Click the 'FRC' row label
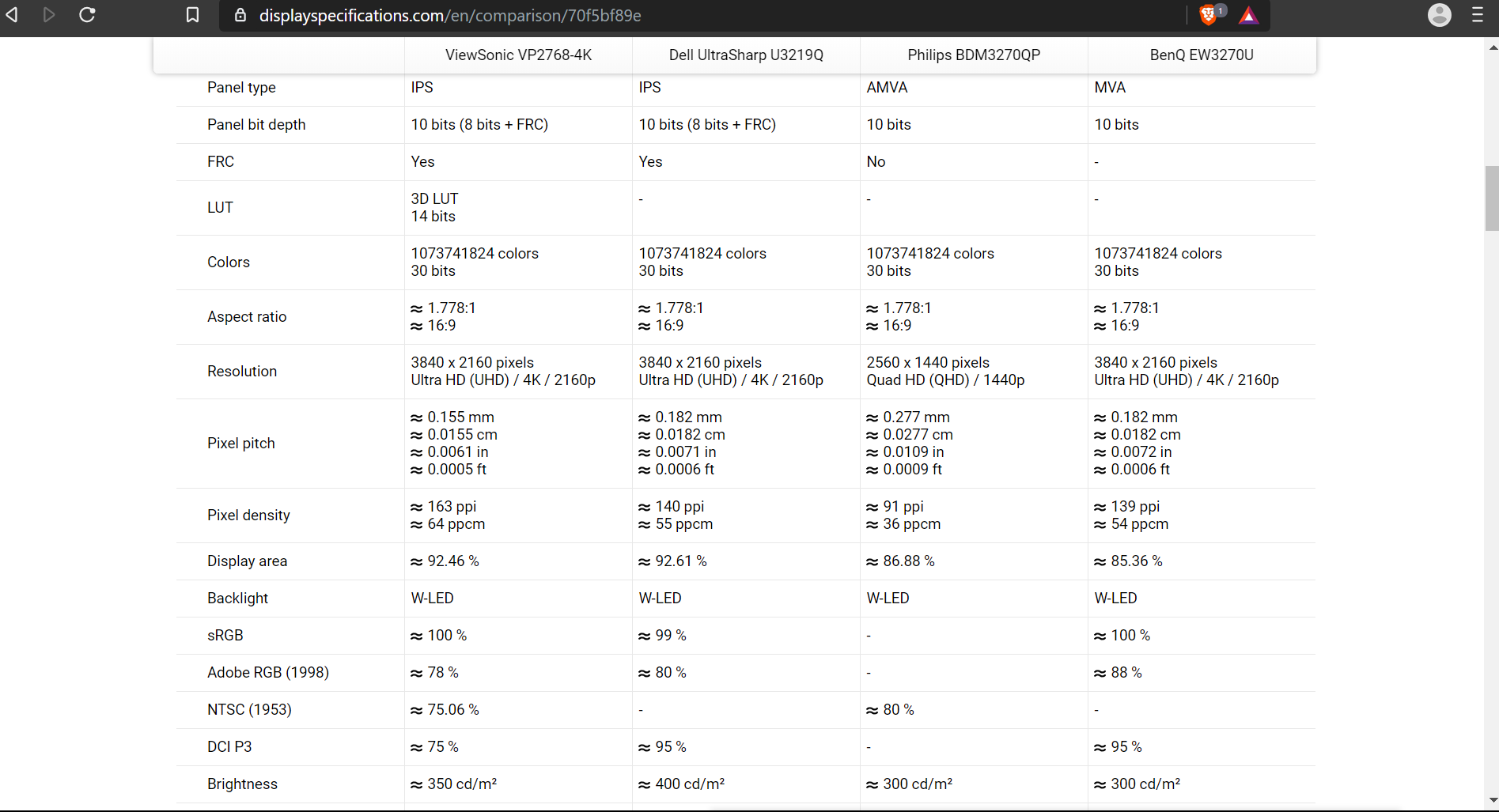This screenshot has width=1499, height=812. point(221,162)
